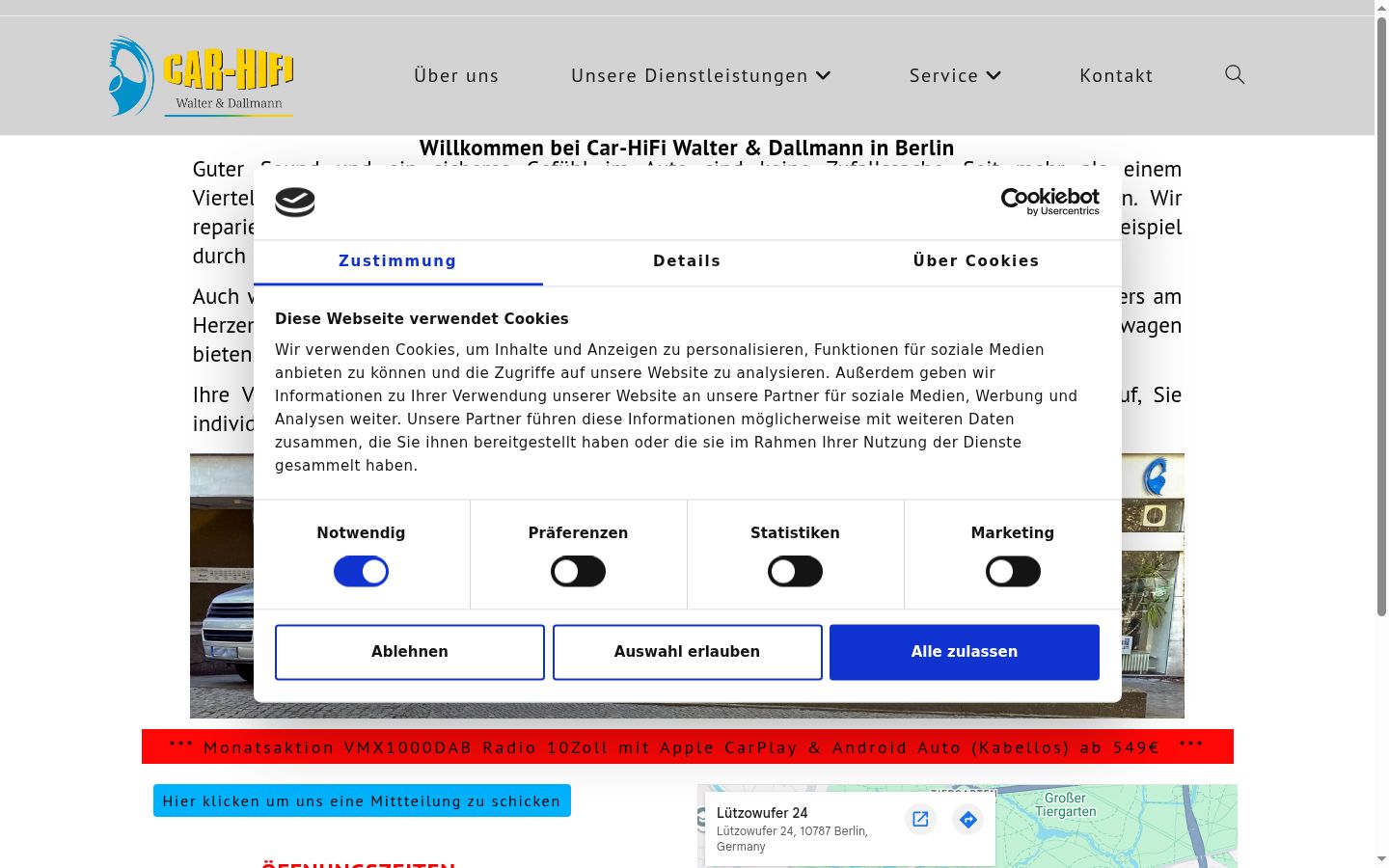Screen dimensions: 1389x868
Task: Click the 'Willkommen bei Car-HiFi Walter & Dallmann' heading
Action: 687,148
